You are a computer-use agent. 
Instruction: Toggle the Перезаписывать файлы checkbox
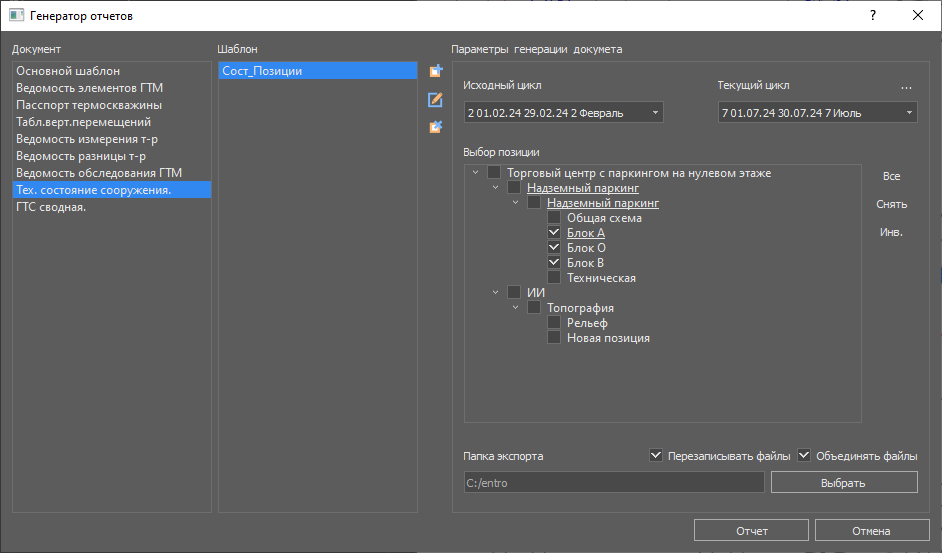coord(656,456)
